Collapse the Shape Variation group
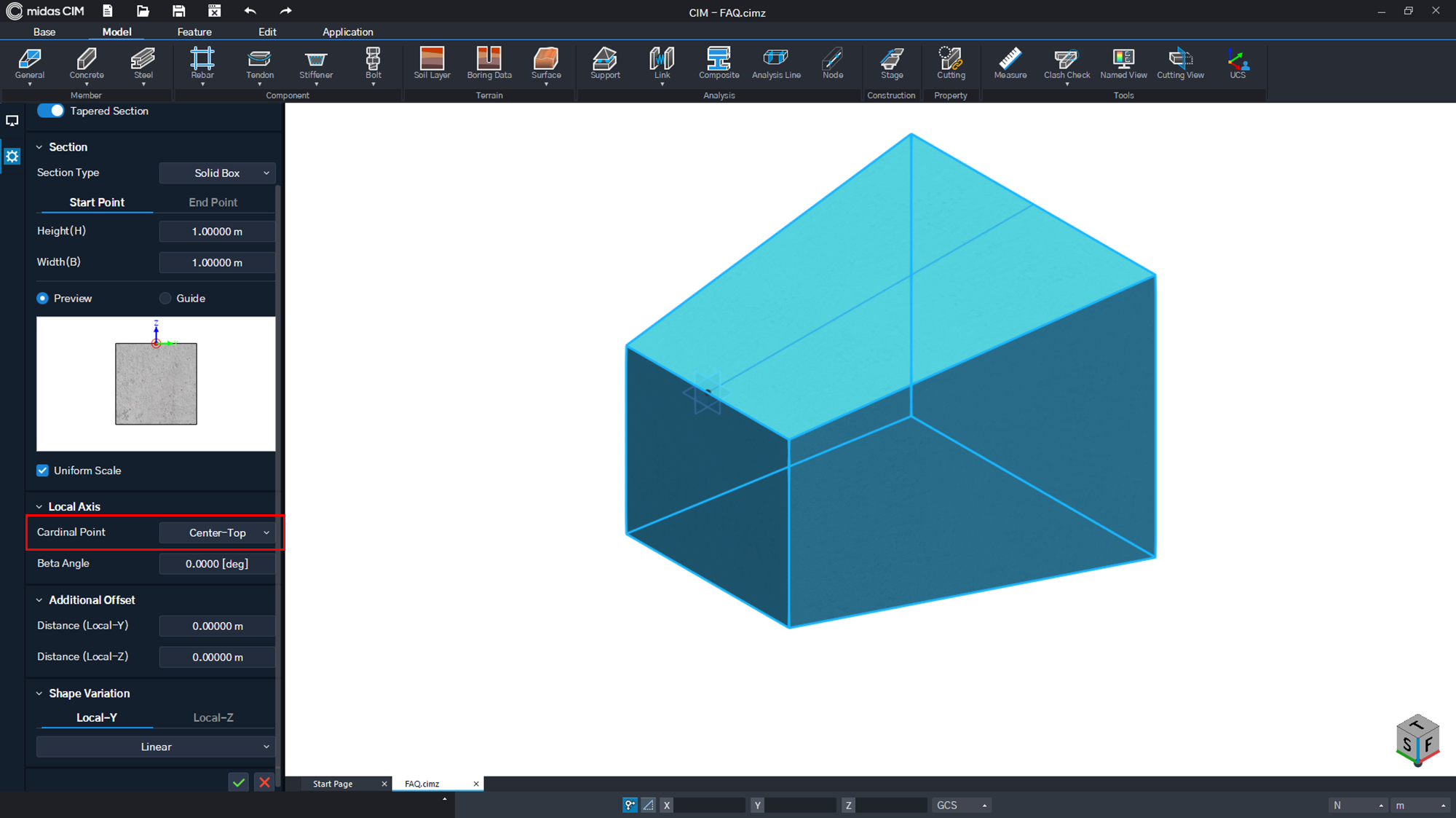1456x818 pixels. point(39,693)
